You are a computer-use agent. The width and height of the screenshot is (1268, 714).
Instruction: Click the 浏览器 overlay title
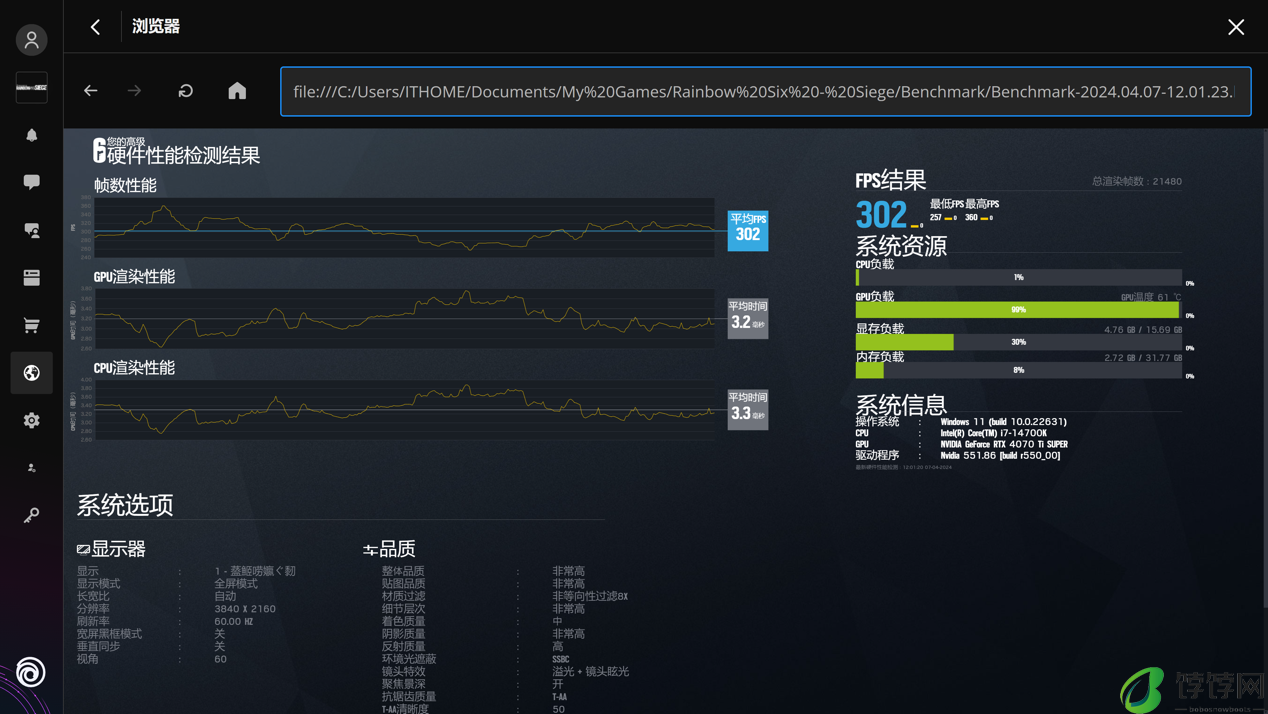(156, 27)
